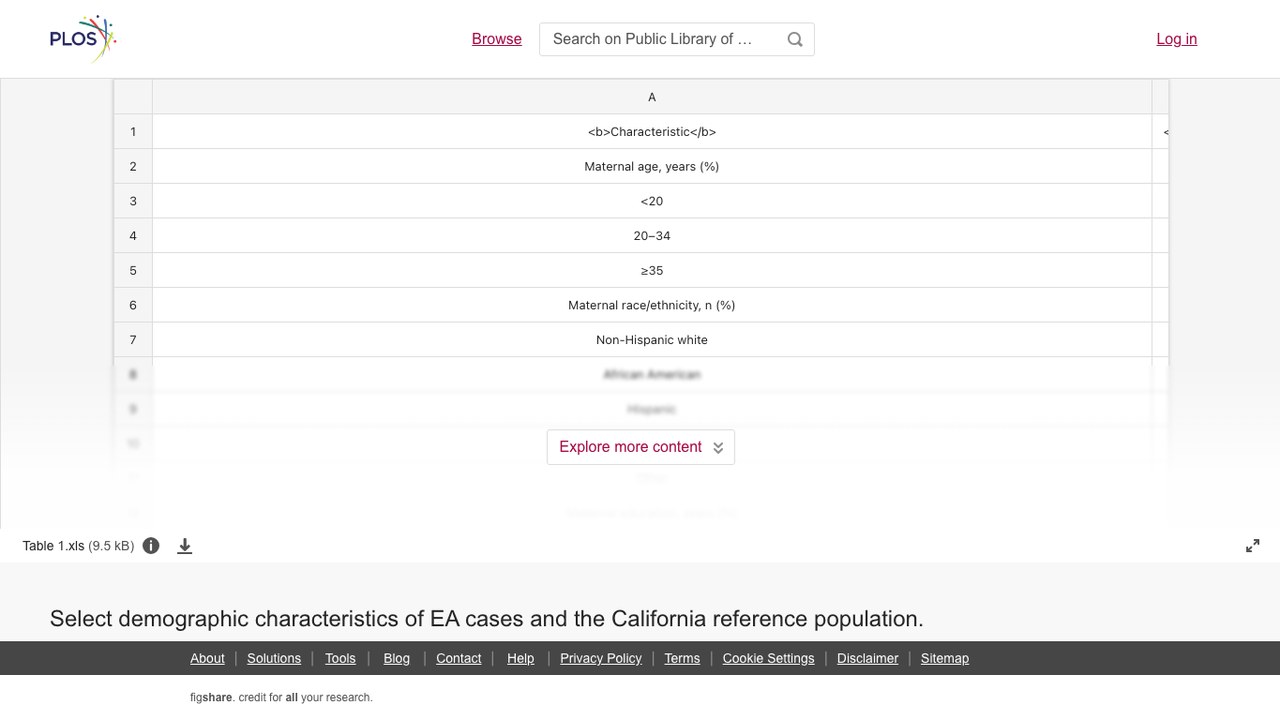Visit the Blog footer link
This screenshot has width=1280, height=720.
pyautogui.click(x=397, y=658)
